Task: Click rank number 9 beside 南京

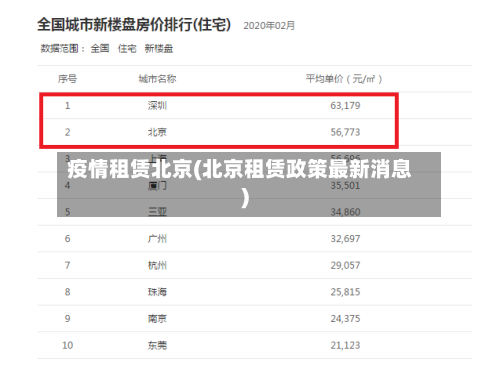Action: [x=67, y=319]
